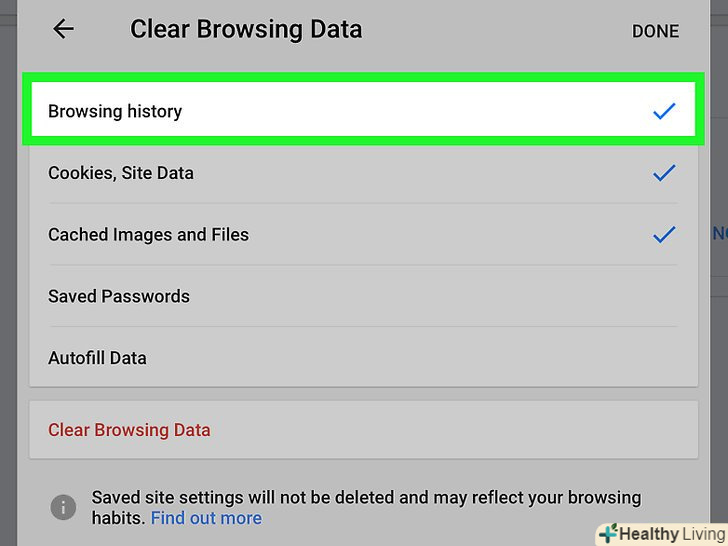Tap the Cookies, Site Data label
Screen dimensions: 728x546
(x=121, y=173)
